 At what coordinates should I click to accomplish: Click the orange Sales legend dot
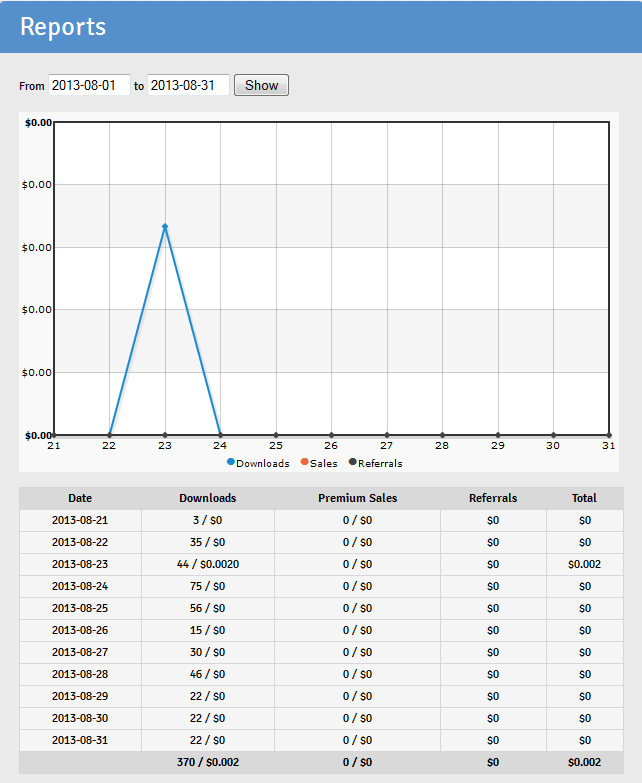tap(305, 462)
